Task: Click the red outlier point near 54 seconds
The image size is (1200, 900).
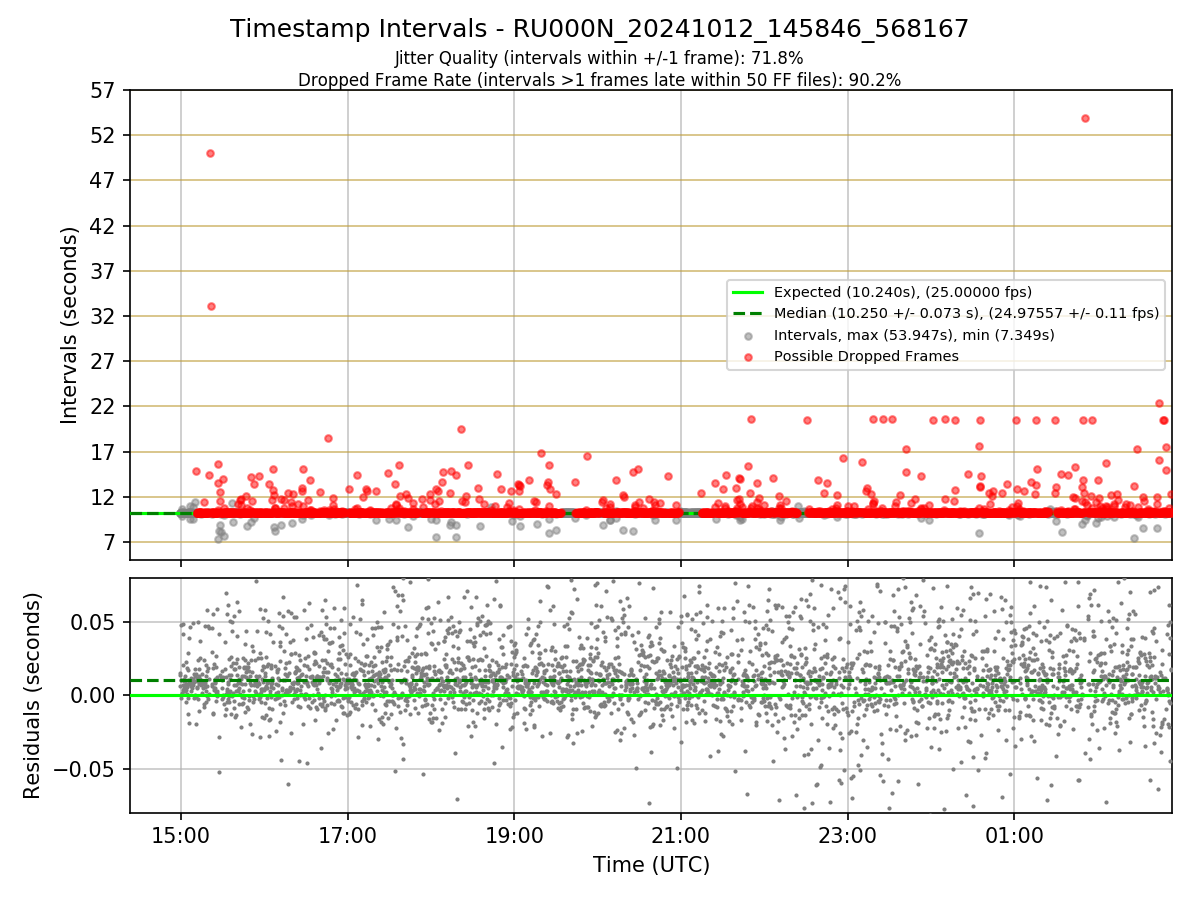Action: [x=1085, y=118]
